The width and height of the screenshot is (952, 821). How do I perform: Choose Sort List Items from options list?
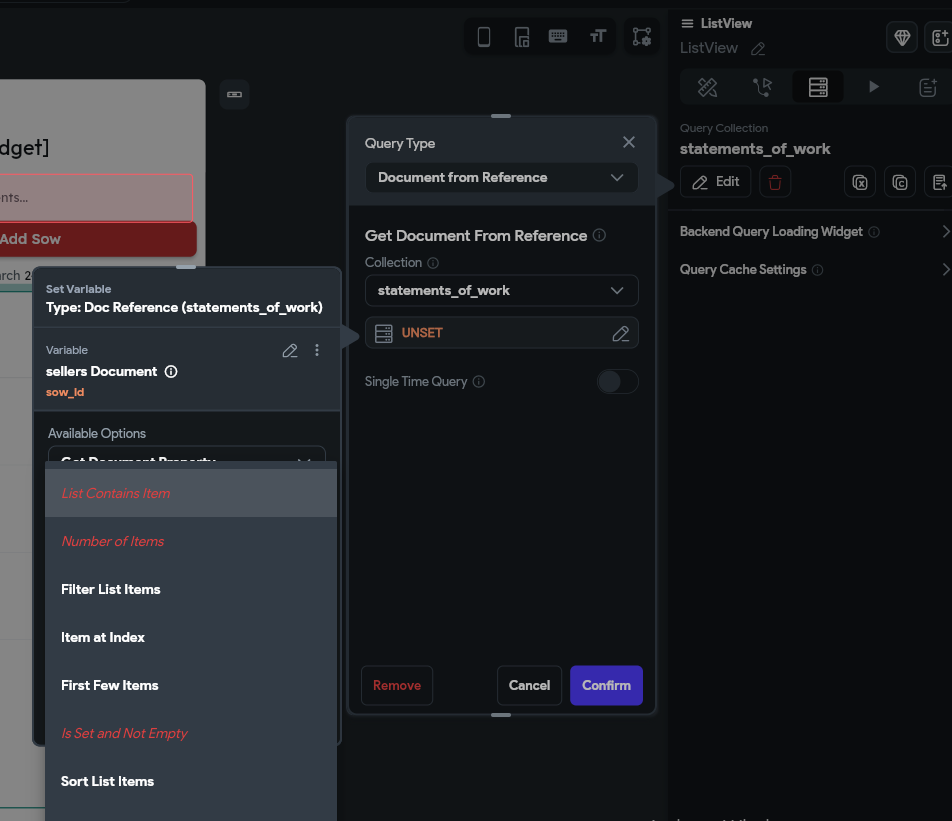pyautogui.click(x=108, y=782)
